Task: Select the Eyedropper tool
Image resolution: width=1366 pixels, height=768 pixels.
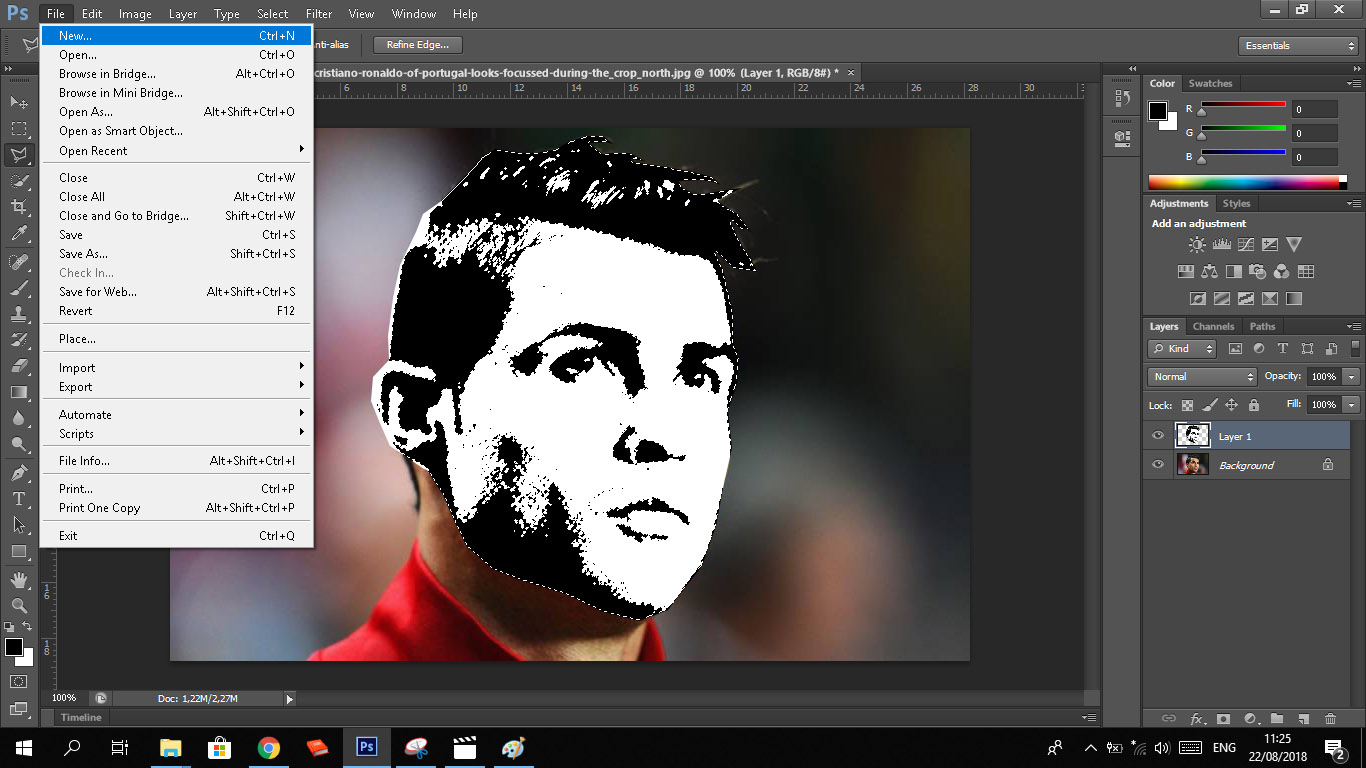Action: click(19, 234)
